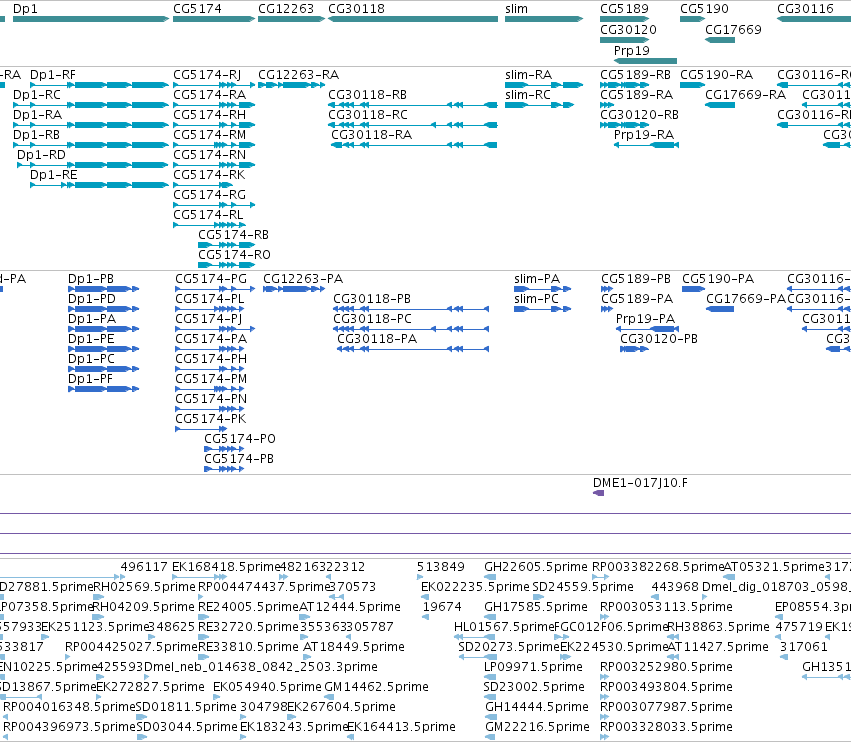Select EST label GM22216.5prime
The image size is (851, 742).
(537, 727)
